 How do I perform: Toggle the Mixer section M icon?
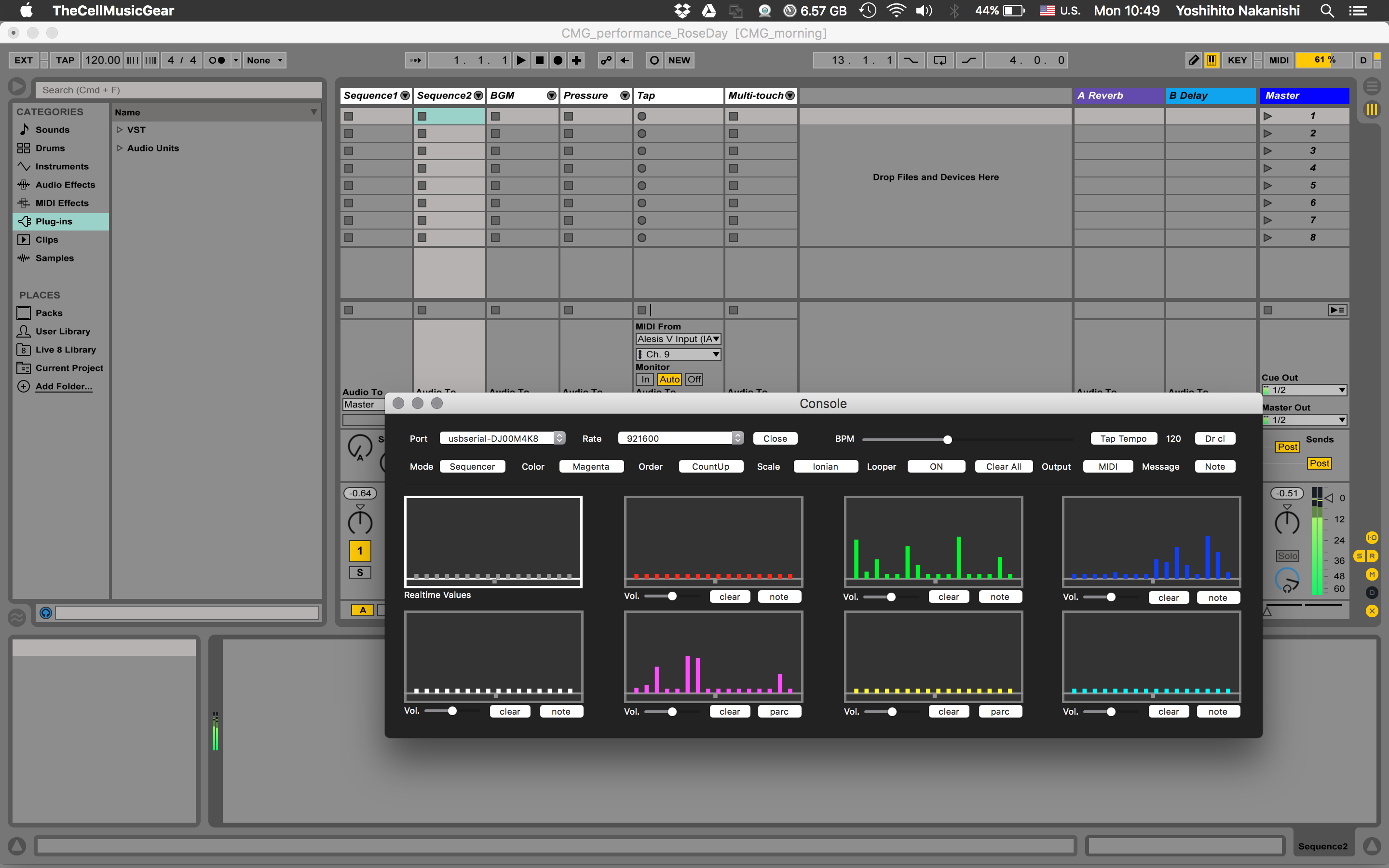1372,574
